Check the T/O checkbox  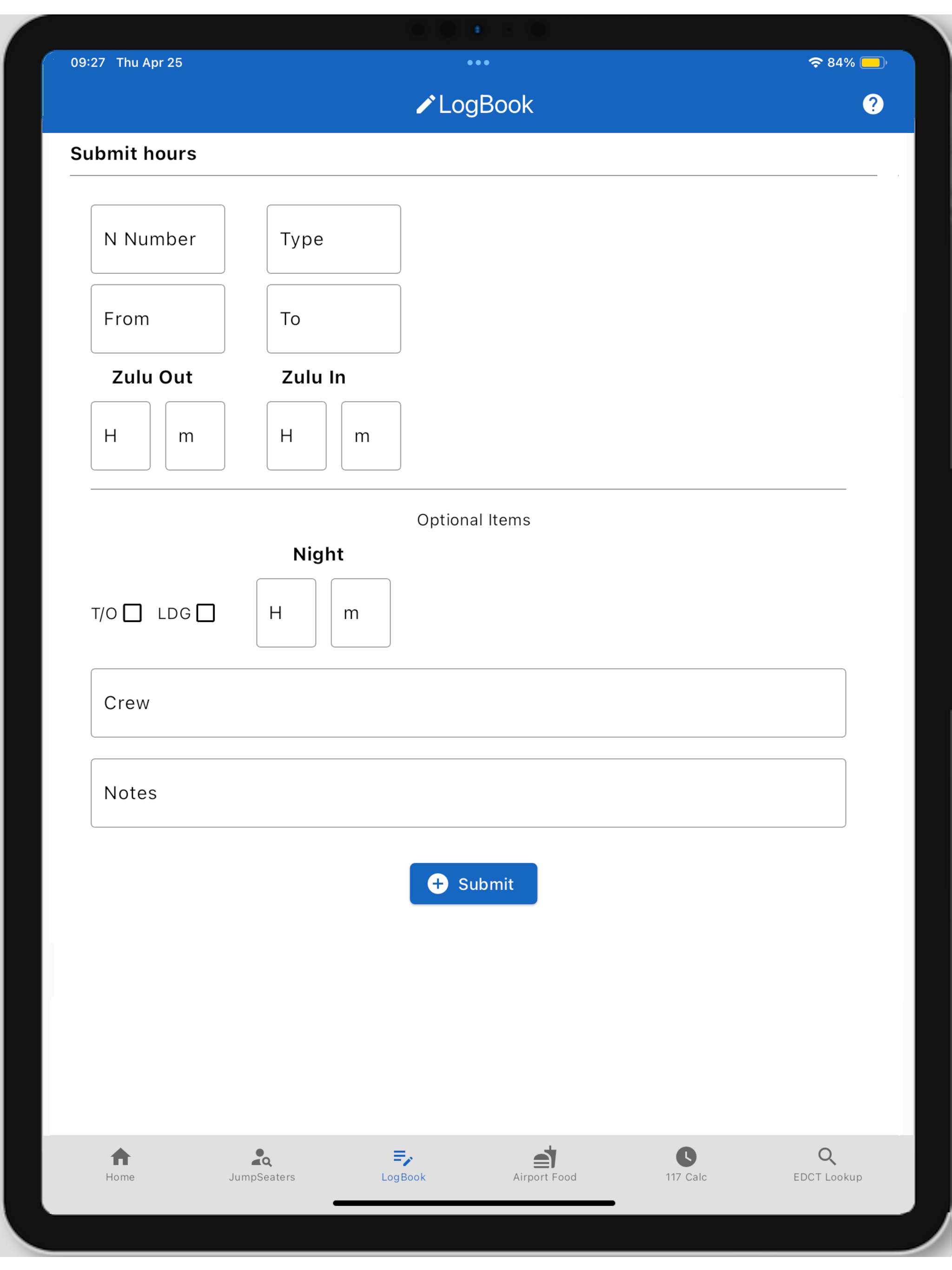(132, 613)
